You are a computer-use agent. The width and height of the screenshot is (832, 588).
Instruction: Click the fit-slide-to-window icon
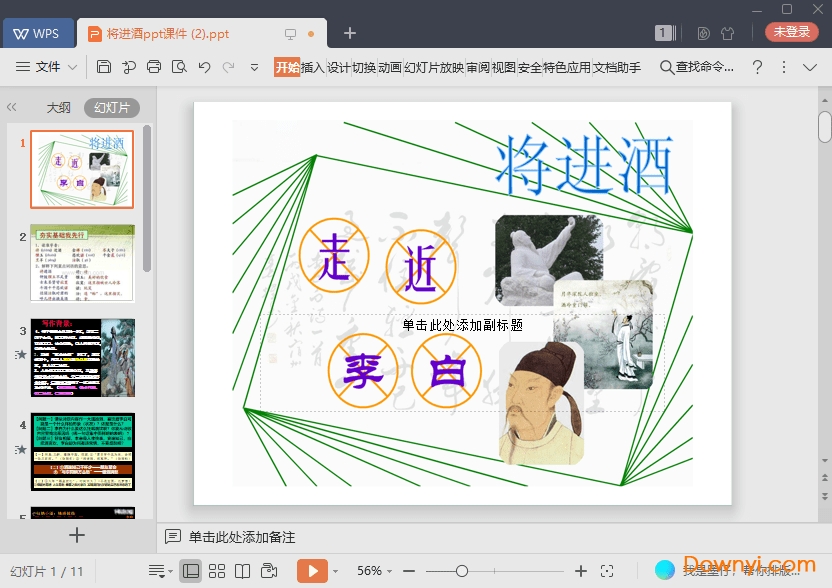point(608,571)
